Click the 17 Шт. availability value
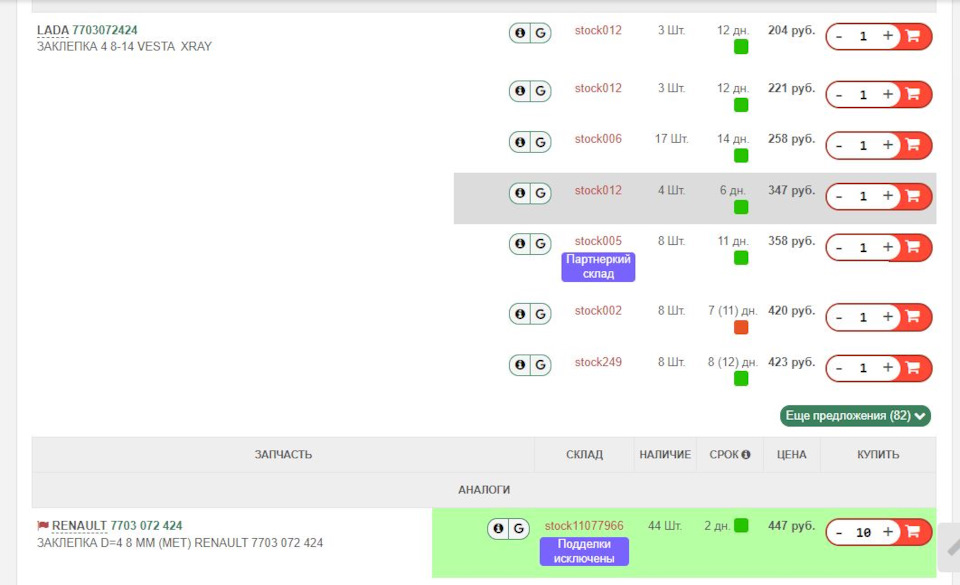960x585 pixels. pos(672,139)
